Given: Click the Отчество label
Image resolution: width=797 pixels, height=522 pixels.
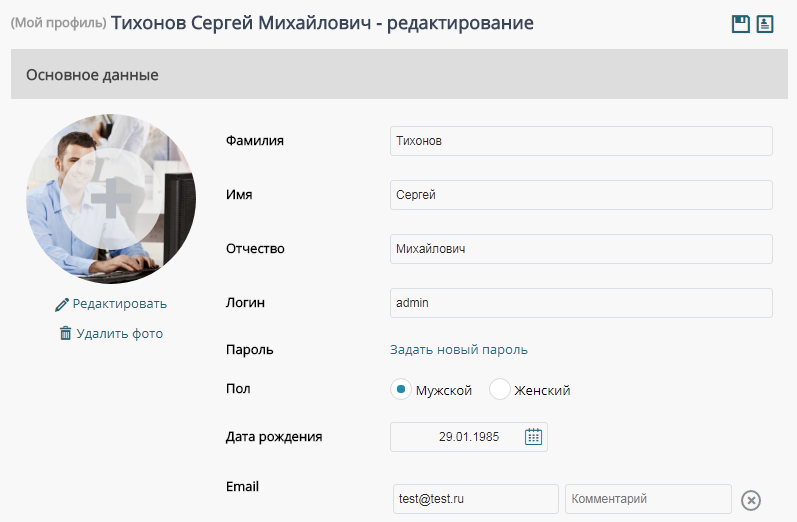Looking at the screenshot, I should tap(255, 249).
